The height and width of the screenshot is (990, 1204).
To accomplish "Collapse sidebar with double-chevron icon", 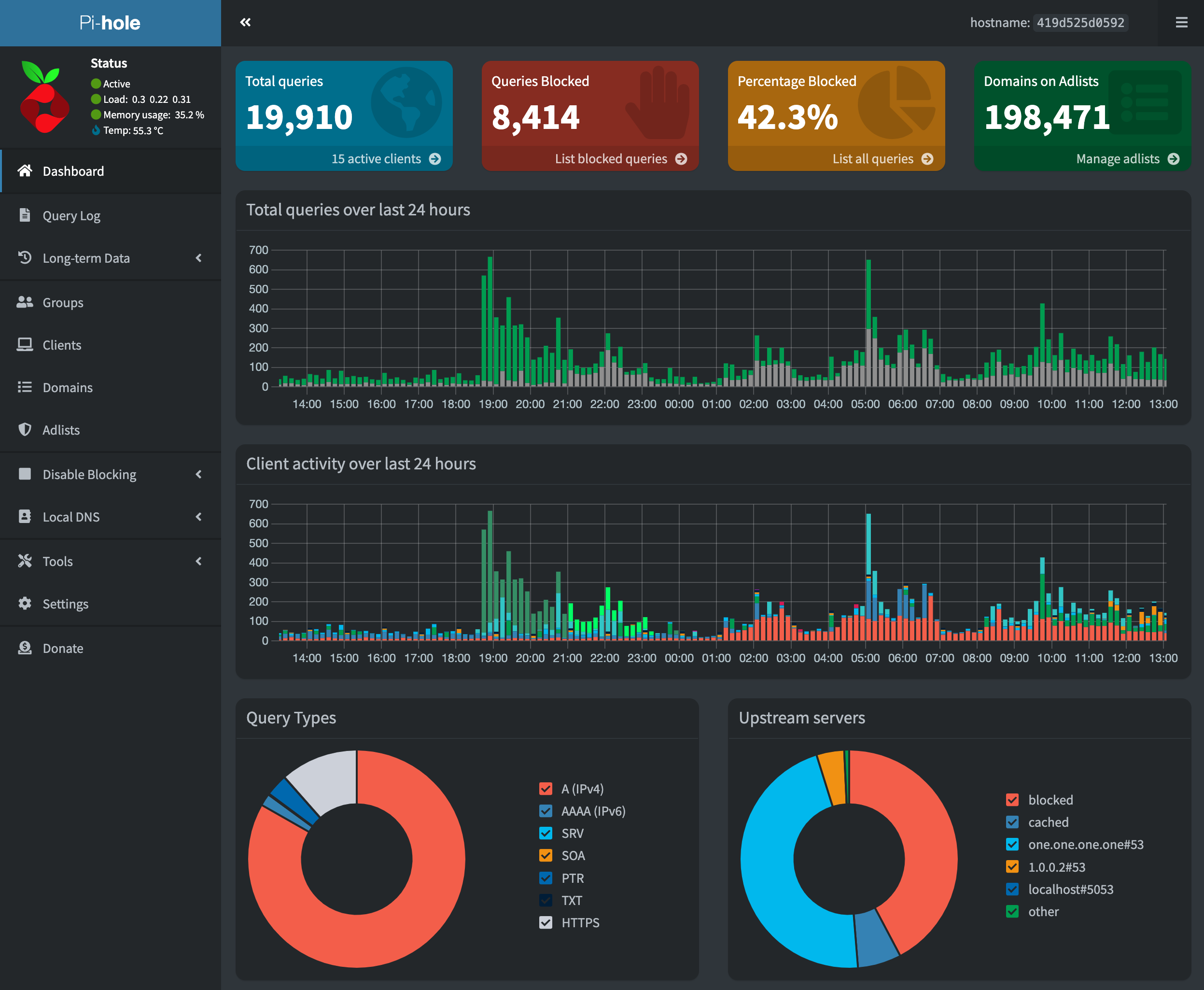I will coord(245,22).
